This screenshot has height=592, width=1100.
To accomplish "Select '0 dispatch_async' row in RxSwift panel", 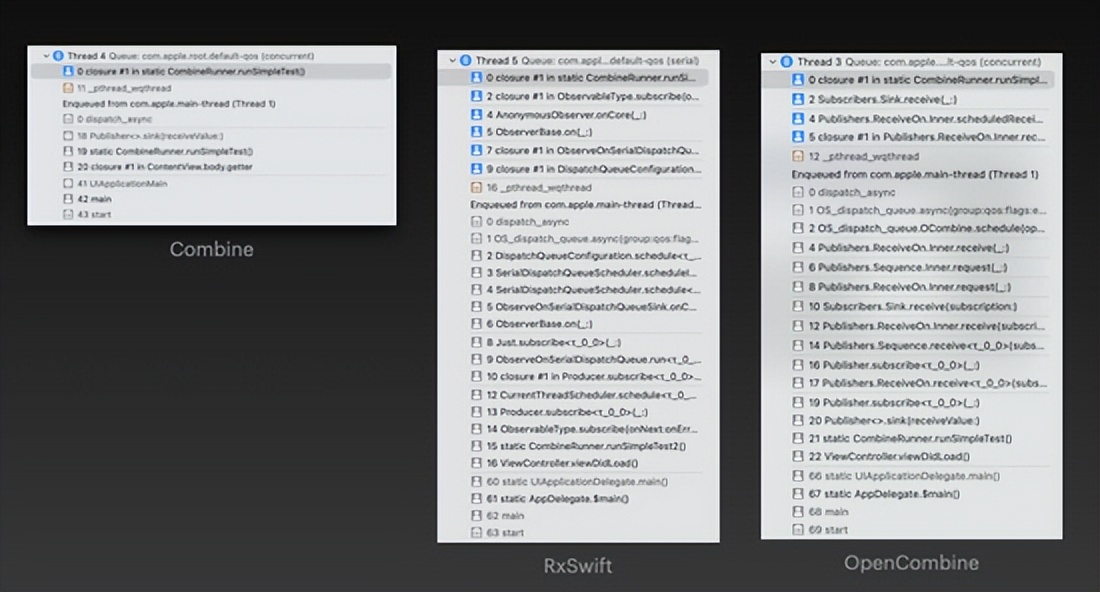I will pyautogui.click(x=573, y=222).
